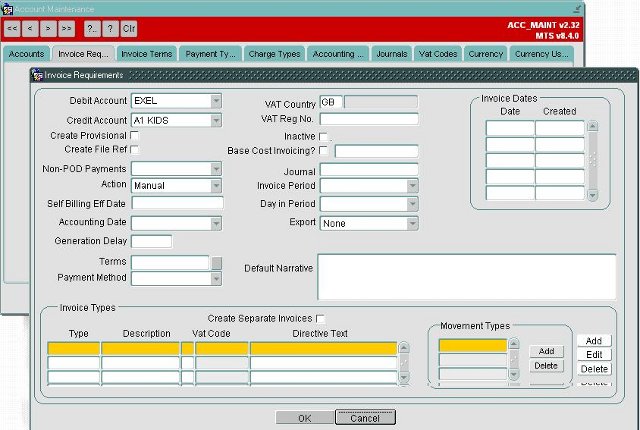
Task: Open the Charge Types tab
Action: (274, 54)
